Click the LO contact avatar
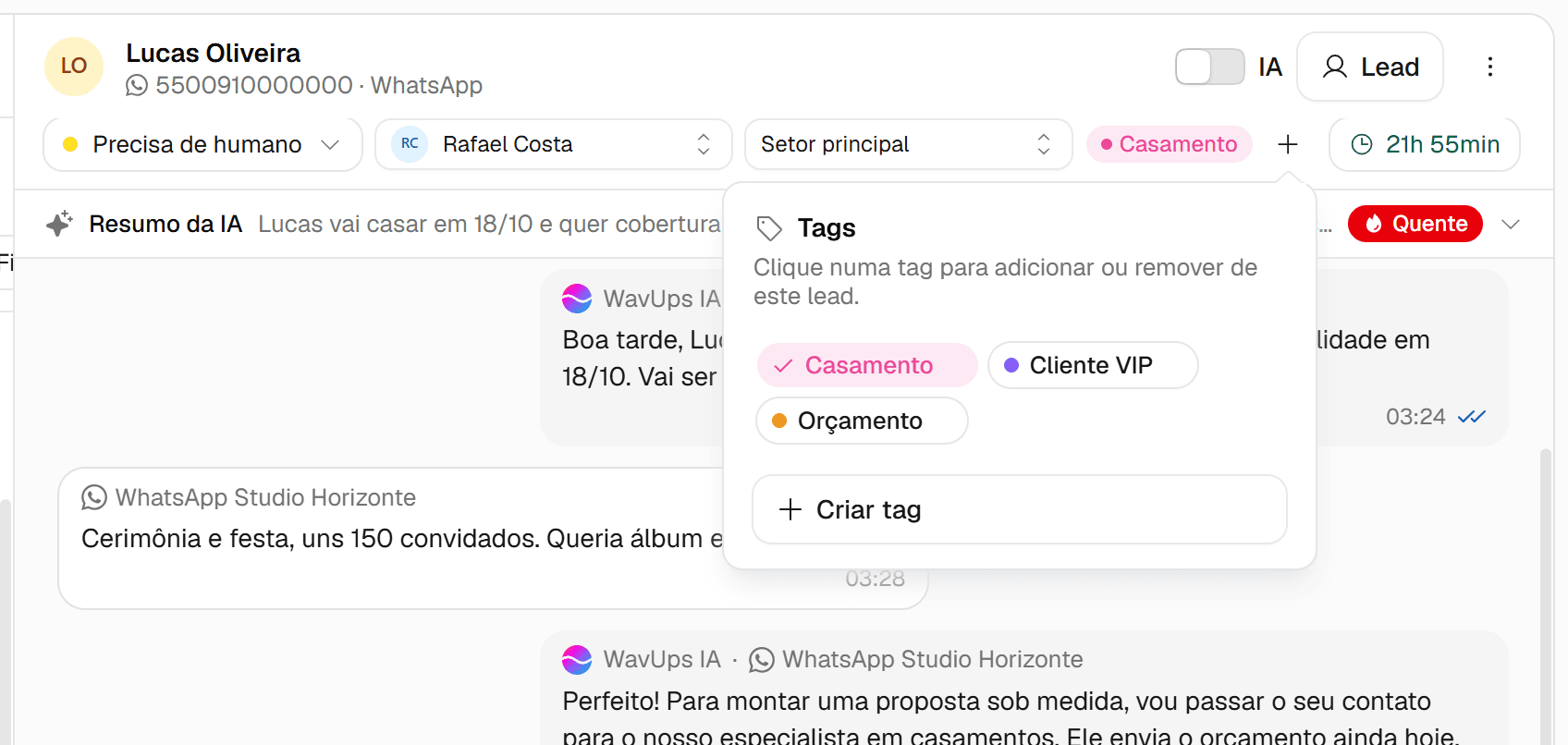Screen dimensions: 1568x745 point(74,67)
